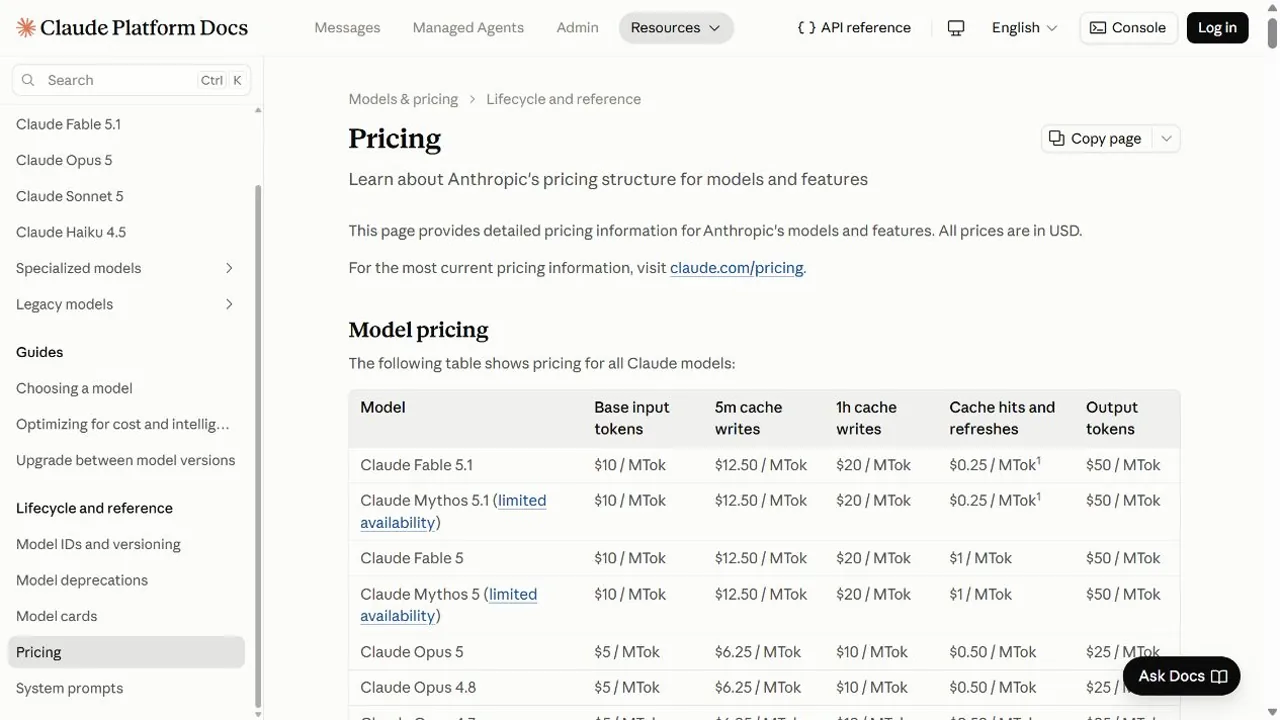Open the Choosing a model guide
Viewport: 1280px width, 720px height.
pos(74,388)
